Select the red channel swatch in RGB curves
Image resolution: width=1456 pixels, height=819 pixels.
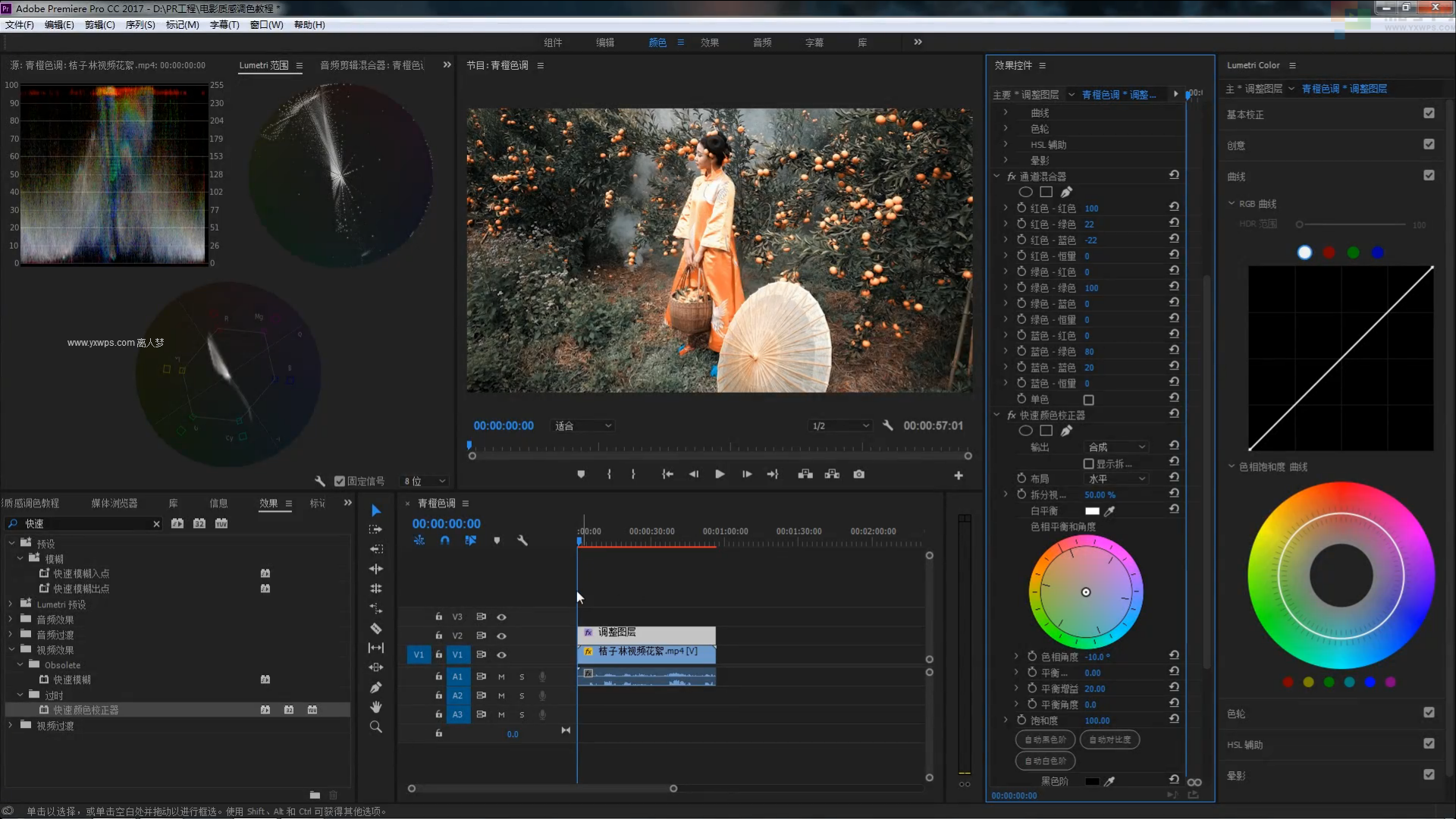(x=1329, y=253)
